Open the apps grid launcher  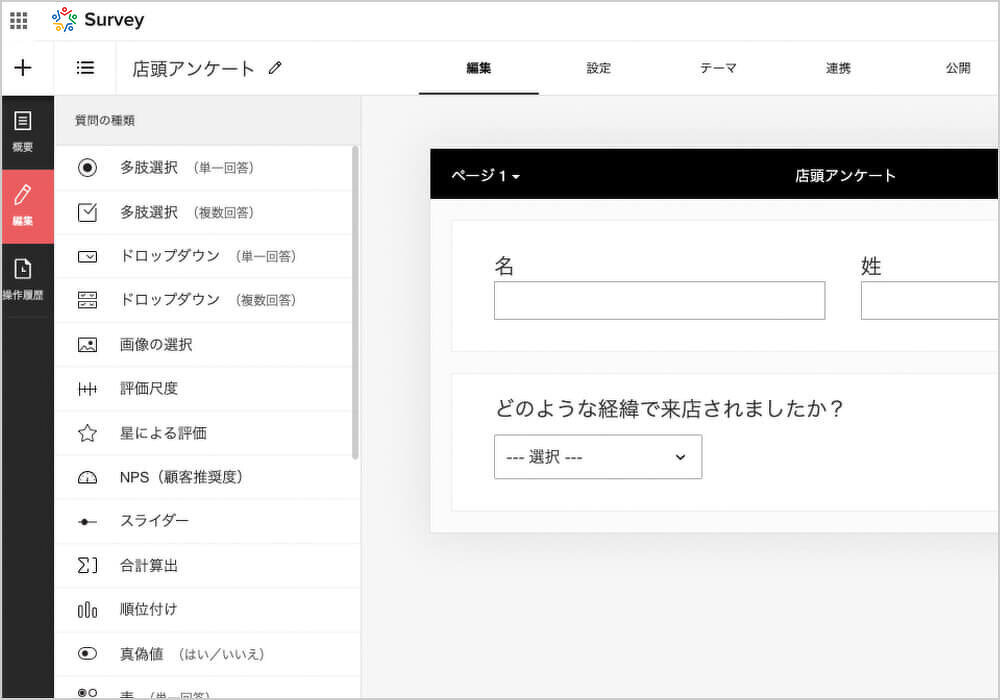pyautogui.click(x=18, y=20)
